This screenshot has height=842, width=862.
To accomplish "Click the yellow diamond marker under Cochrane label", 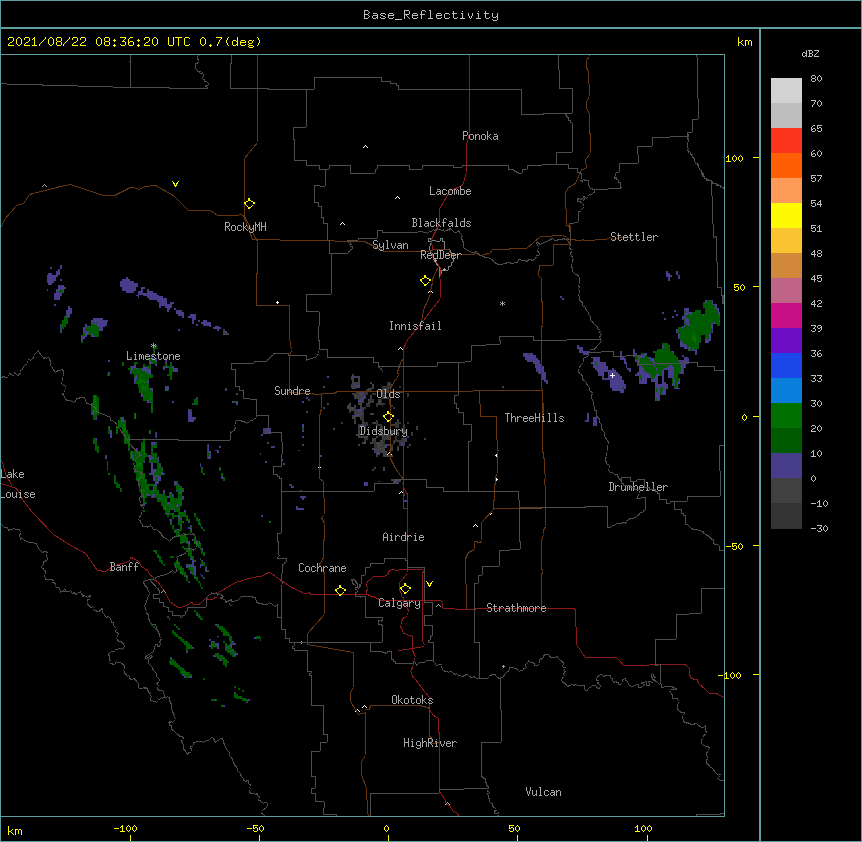I will (340, 590).
